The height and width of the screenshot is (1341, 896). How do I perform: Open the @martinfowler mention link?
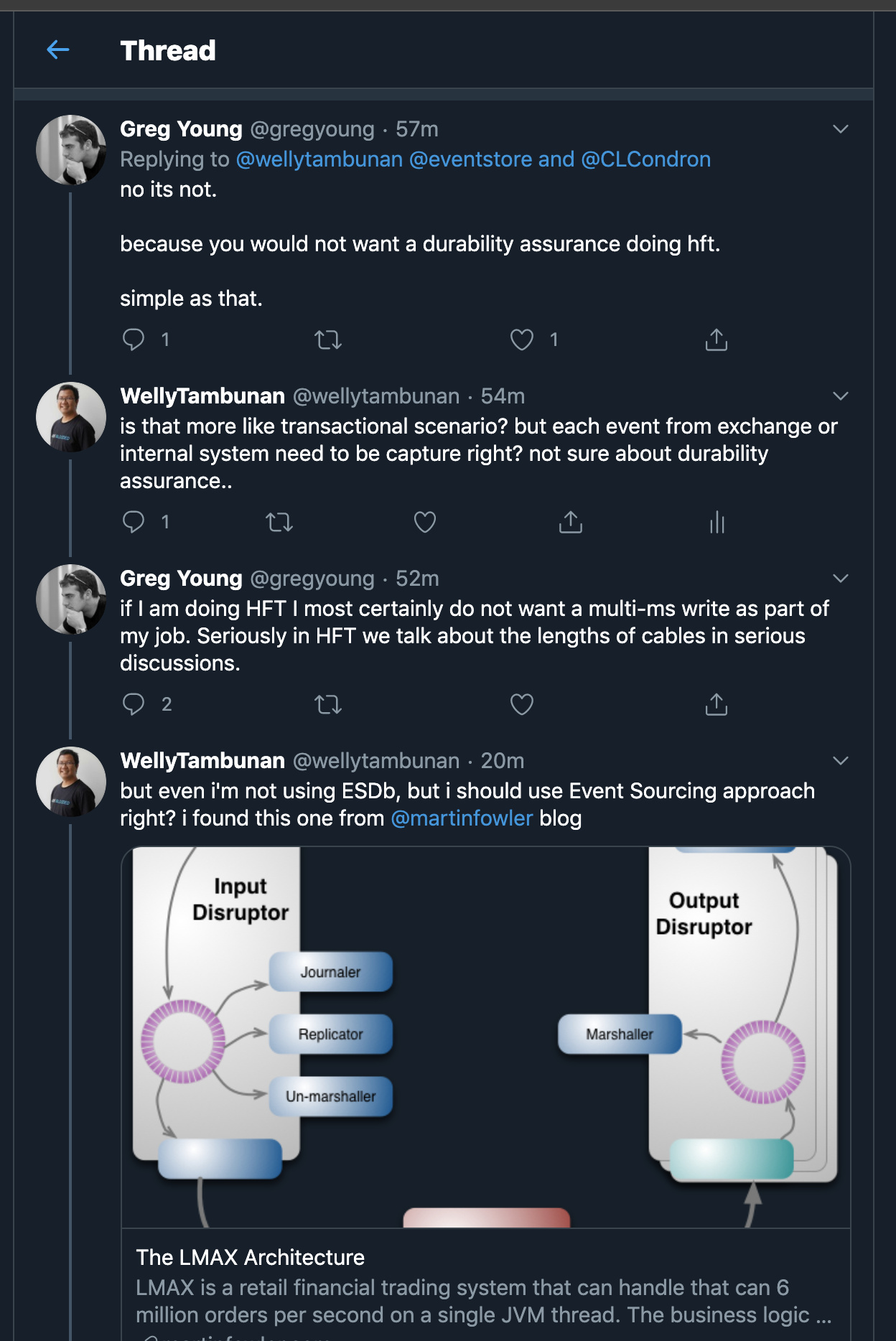(x=462, y=818)
